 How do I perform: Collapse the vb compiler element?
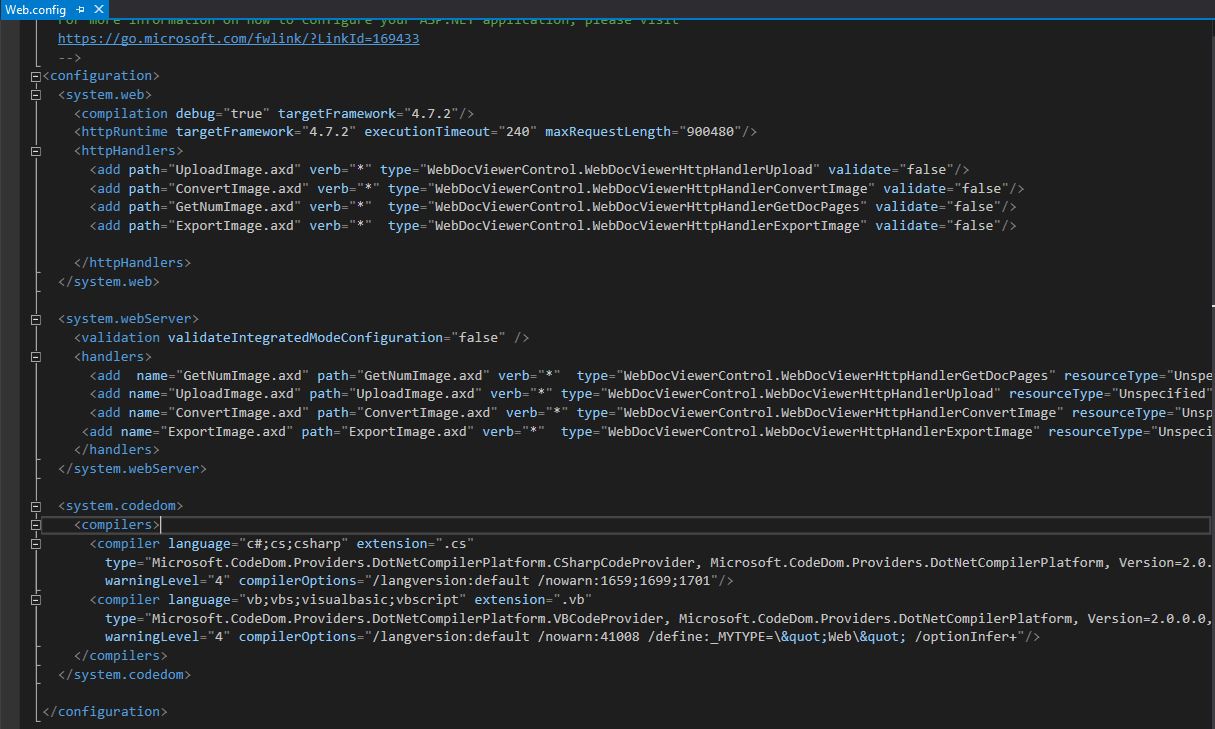tap(36, 600)
